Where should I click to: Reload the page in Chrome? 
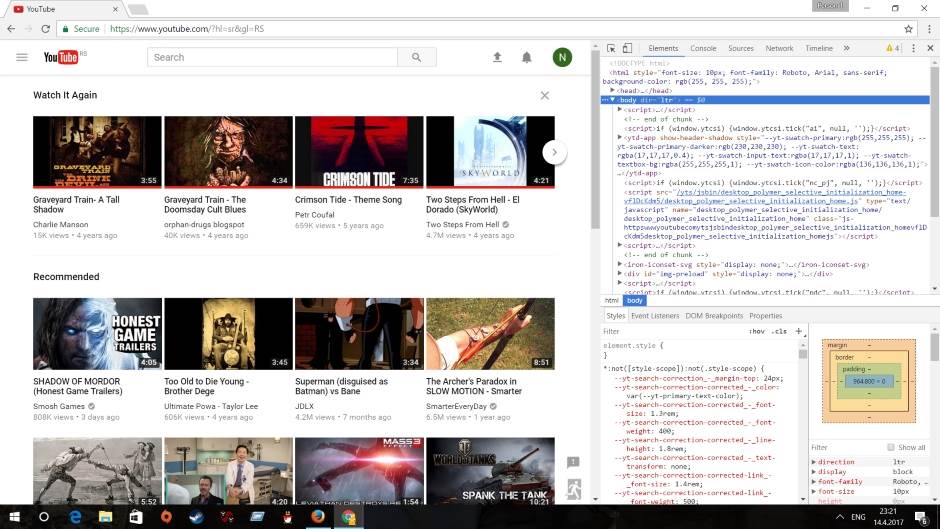(46, 29)
